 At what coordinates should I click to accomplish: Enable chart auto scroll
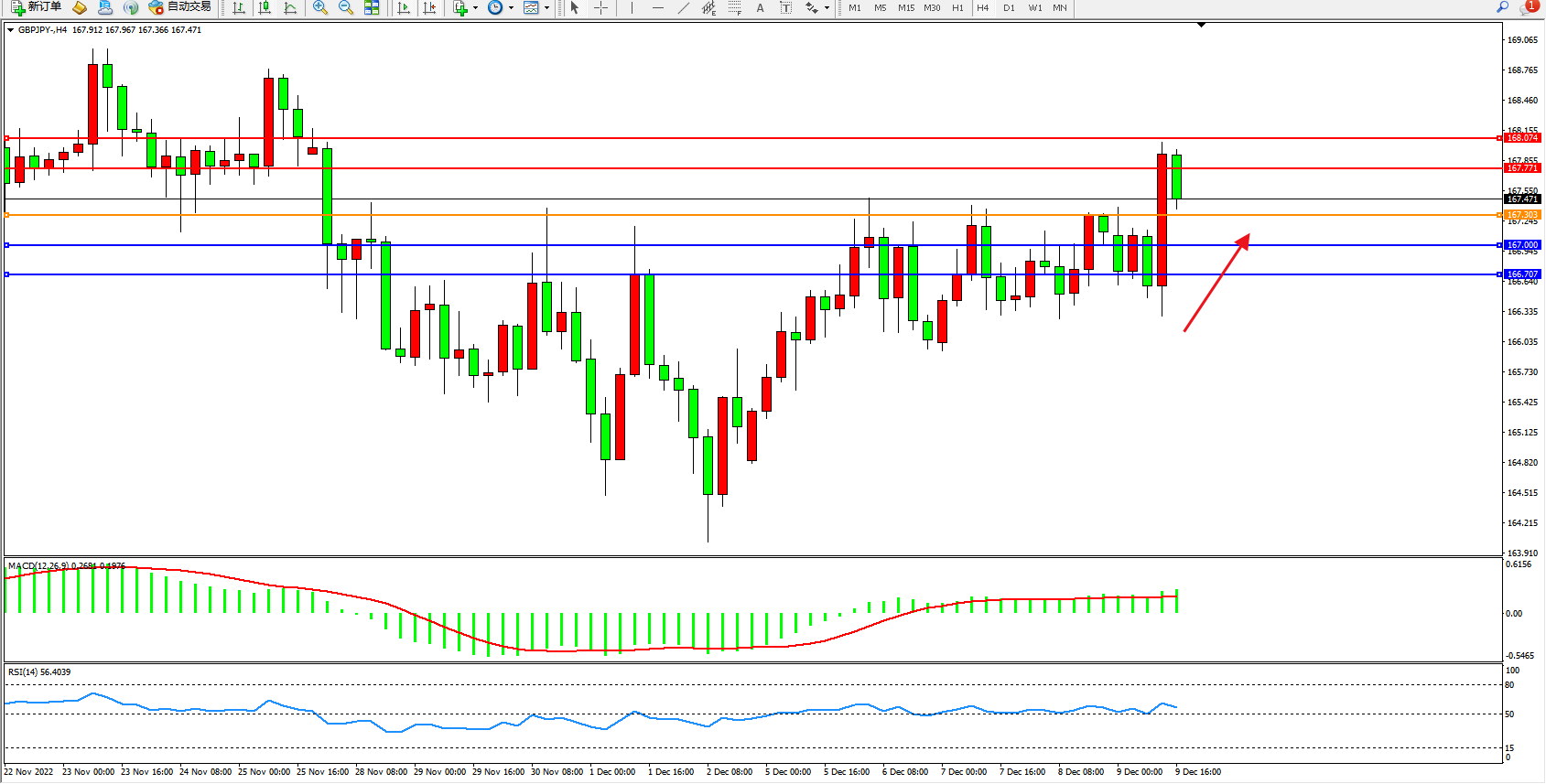pyautogui.click(x=404, y=7)
